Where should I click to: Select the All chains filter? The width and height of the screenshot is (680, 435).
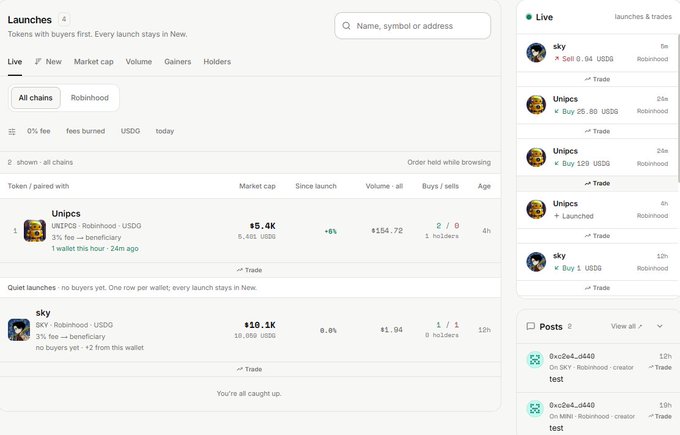click(x=36, y=98)
